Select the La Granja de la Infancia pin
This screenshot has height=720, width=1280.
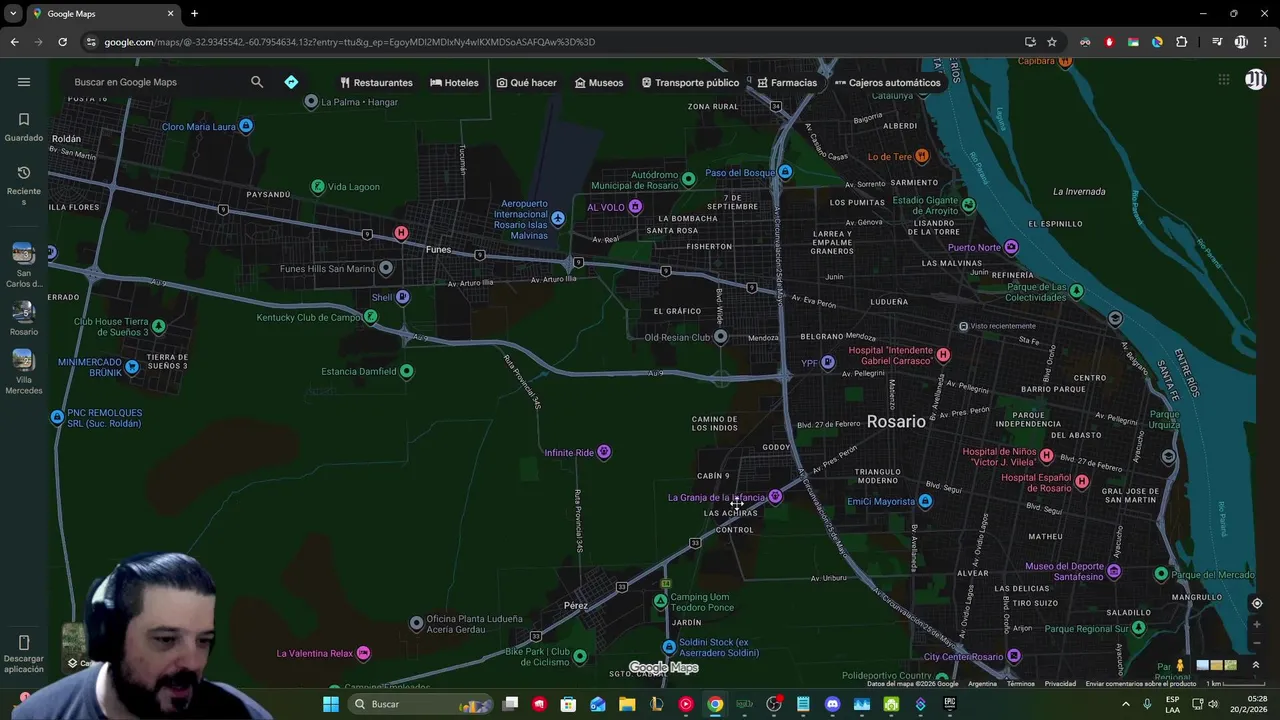pos(774,497)
